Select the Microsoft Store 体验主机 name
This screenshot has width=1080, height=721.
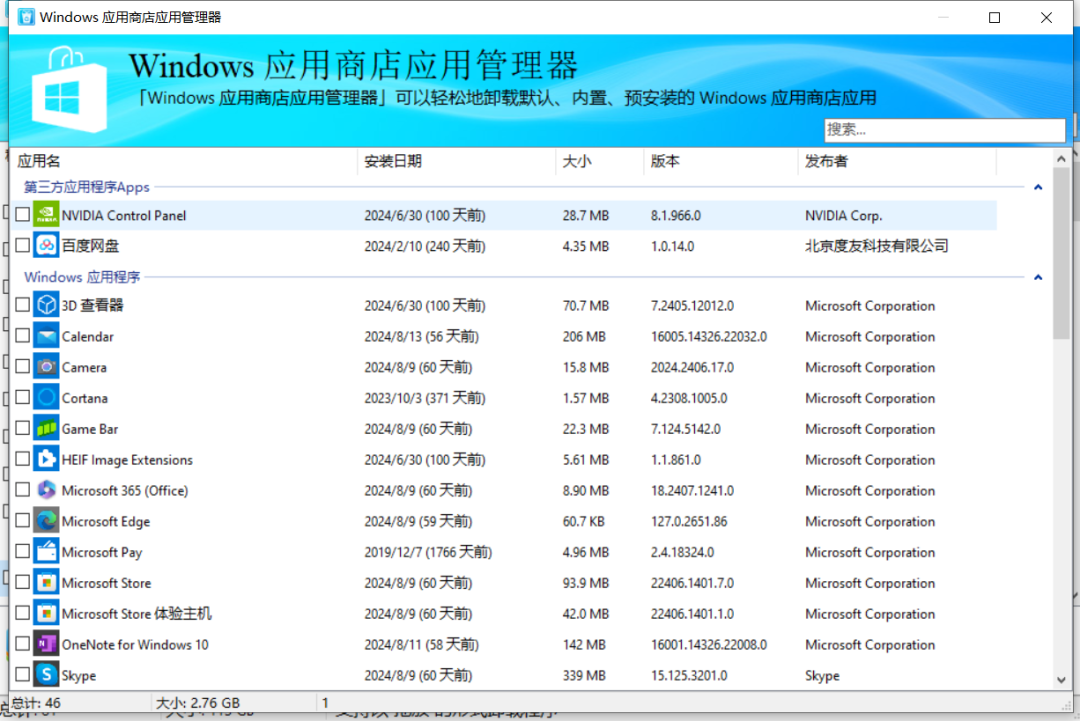tap(136, 614)
